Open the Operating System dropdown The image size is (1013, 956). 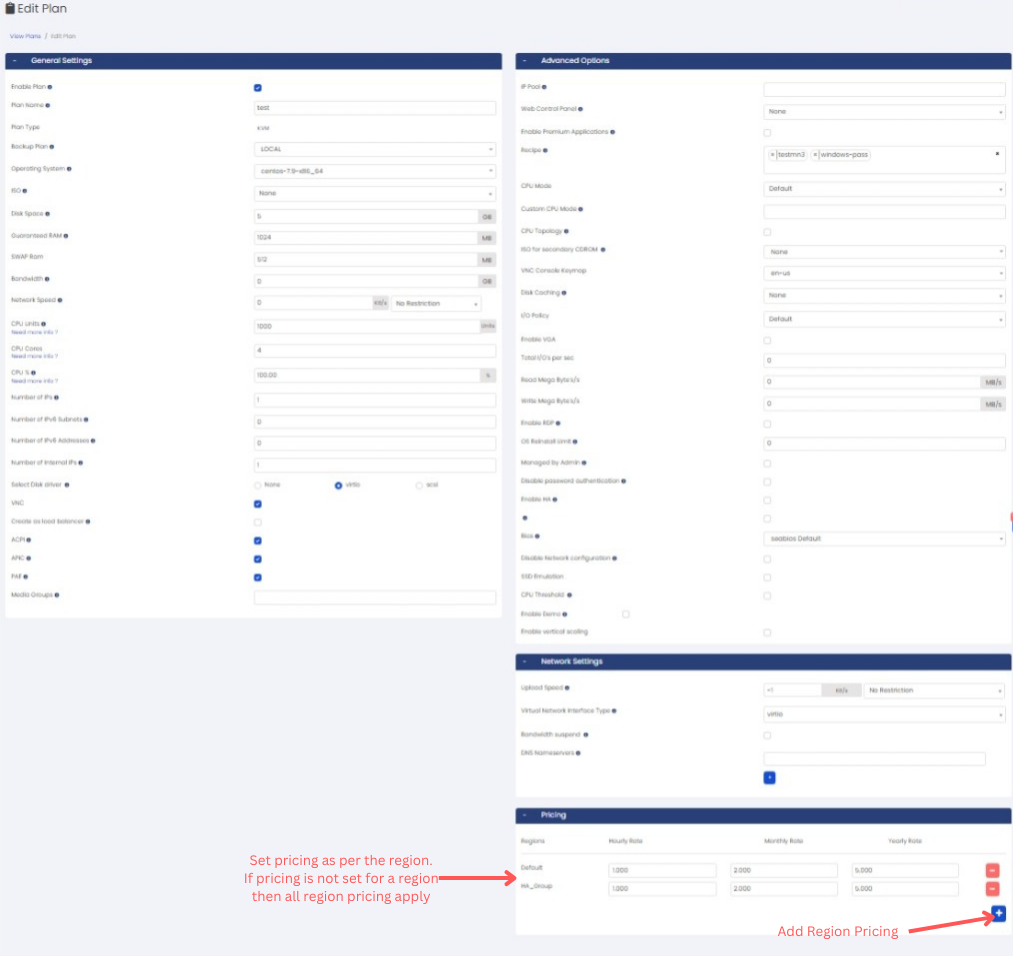click(374, 170)
